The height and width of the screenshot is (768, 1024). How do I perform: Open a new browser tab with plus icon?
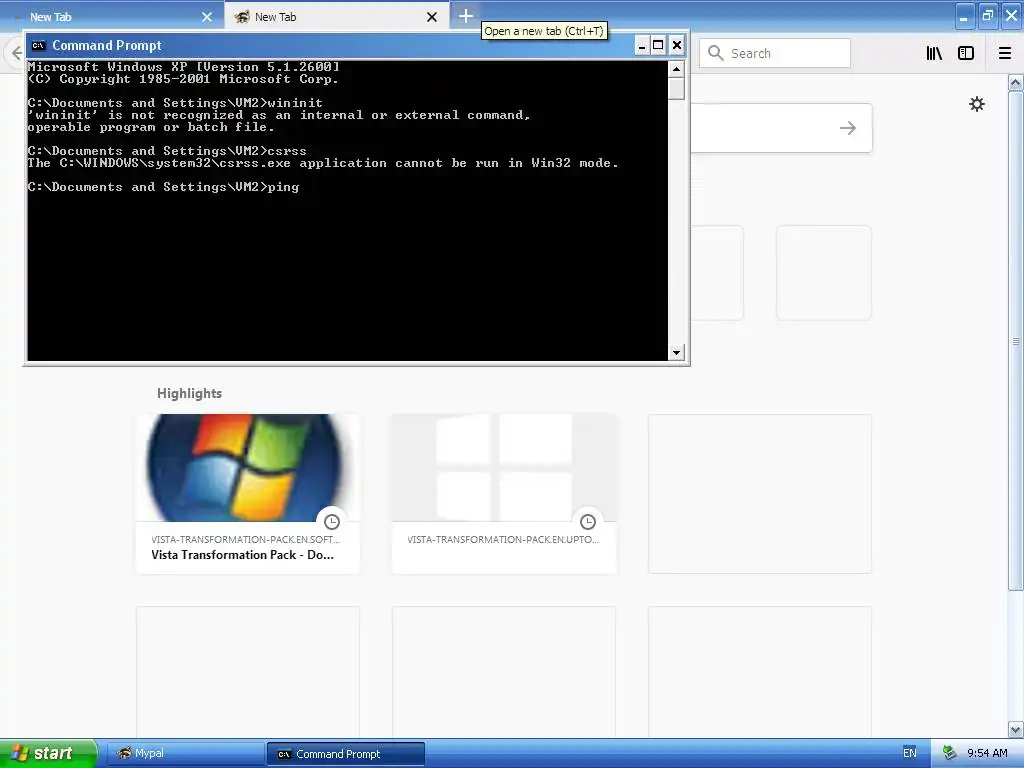pos(466,16)
